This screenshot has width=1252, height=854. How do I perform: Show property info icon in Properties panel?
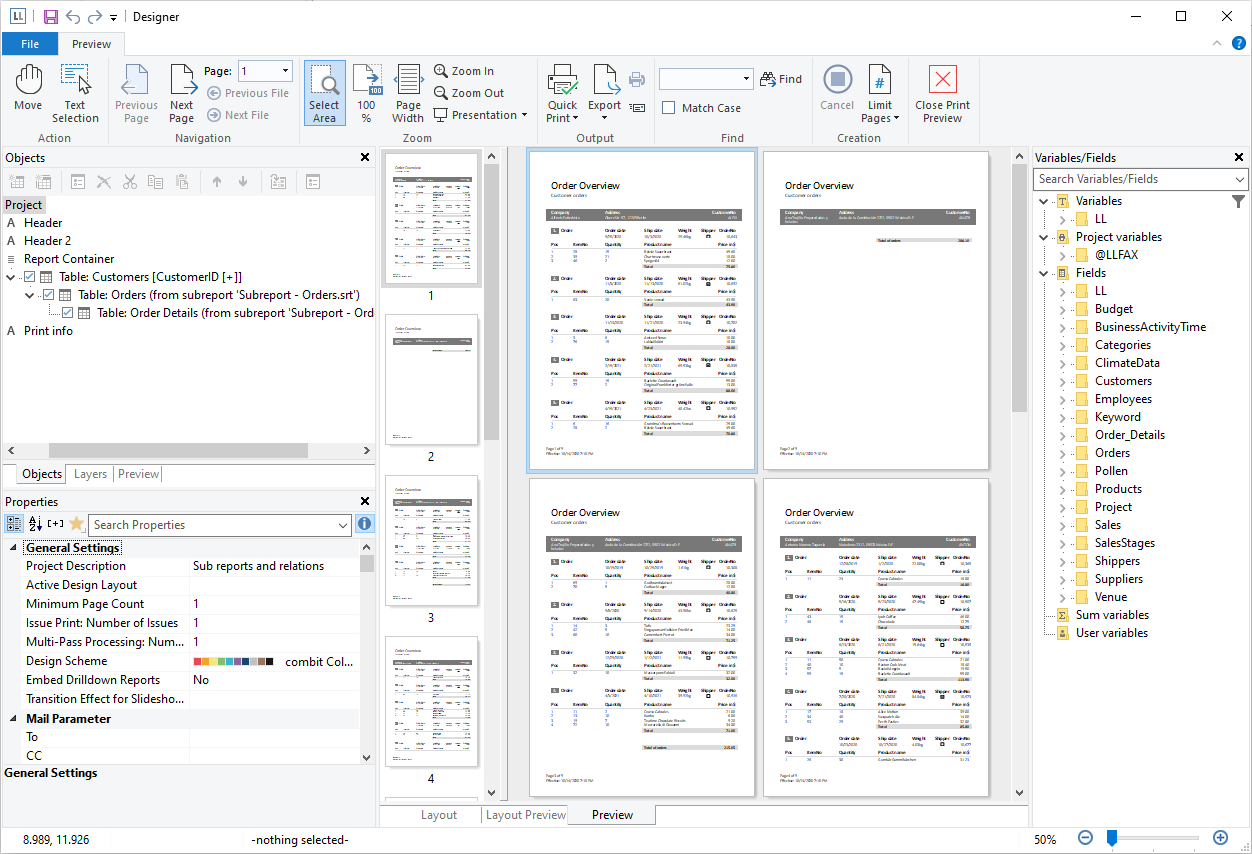coord(365,524)
